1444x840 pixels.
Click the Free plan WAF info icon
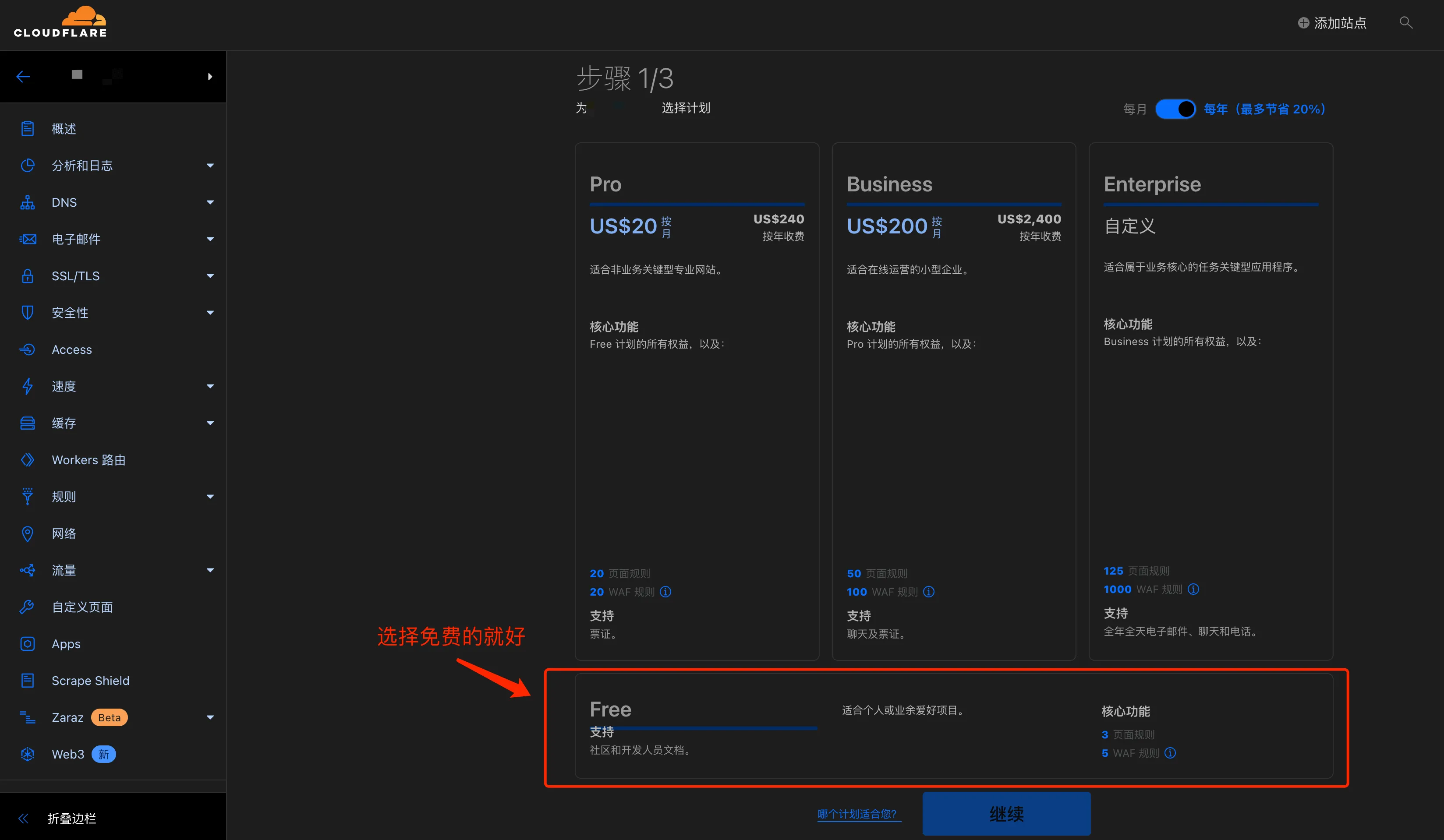1170,753
